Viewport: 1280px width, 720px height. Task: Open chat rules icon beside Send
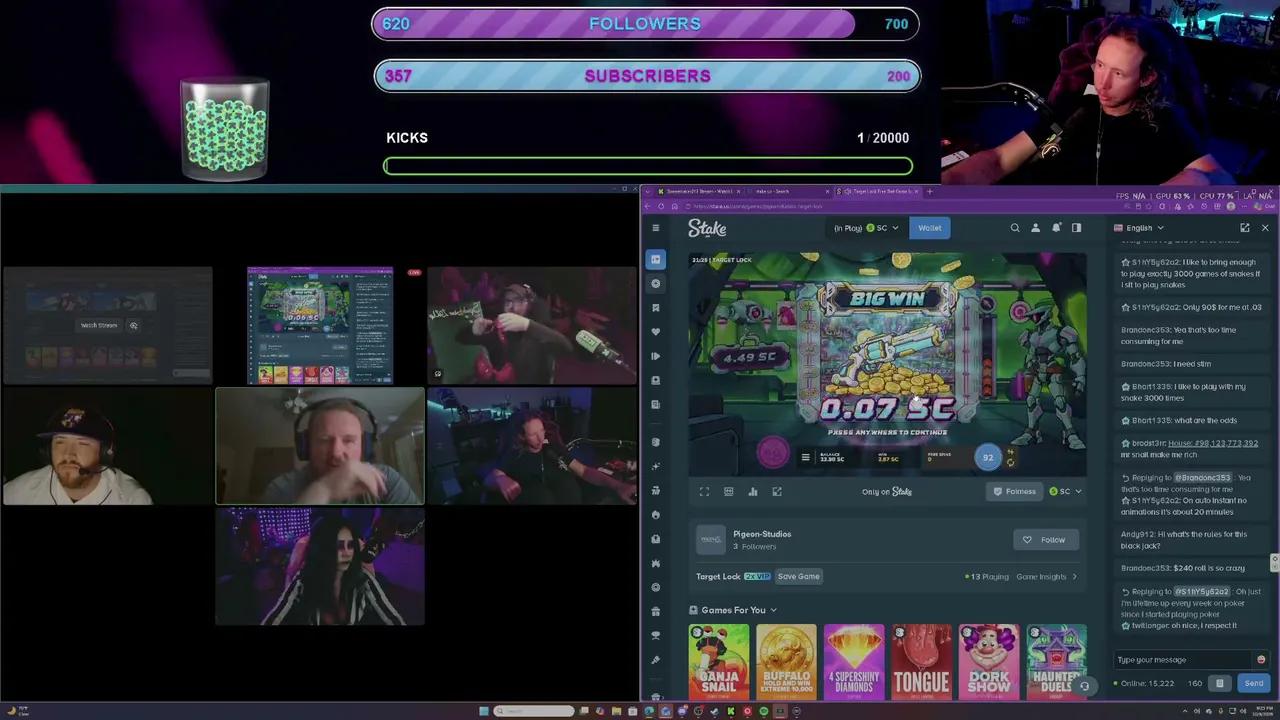(x=1219, y=683)
